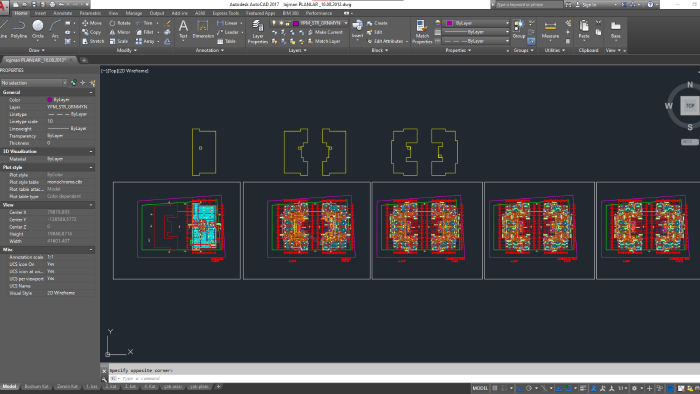The width and height of the screenshot is (700, 394).
Task: Switch to Bodrum Kat layout tab
Action: [36, 386]
